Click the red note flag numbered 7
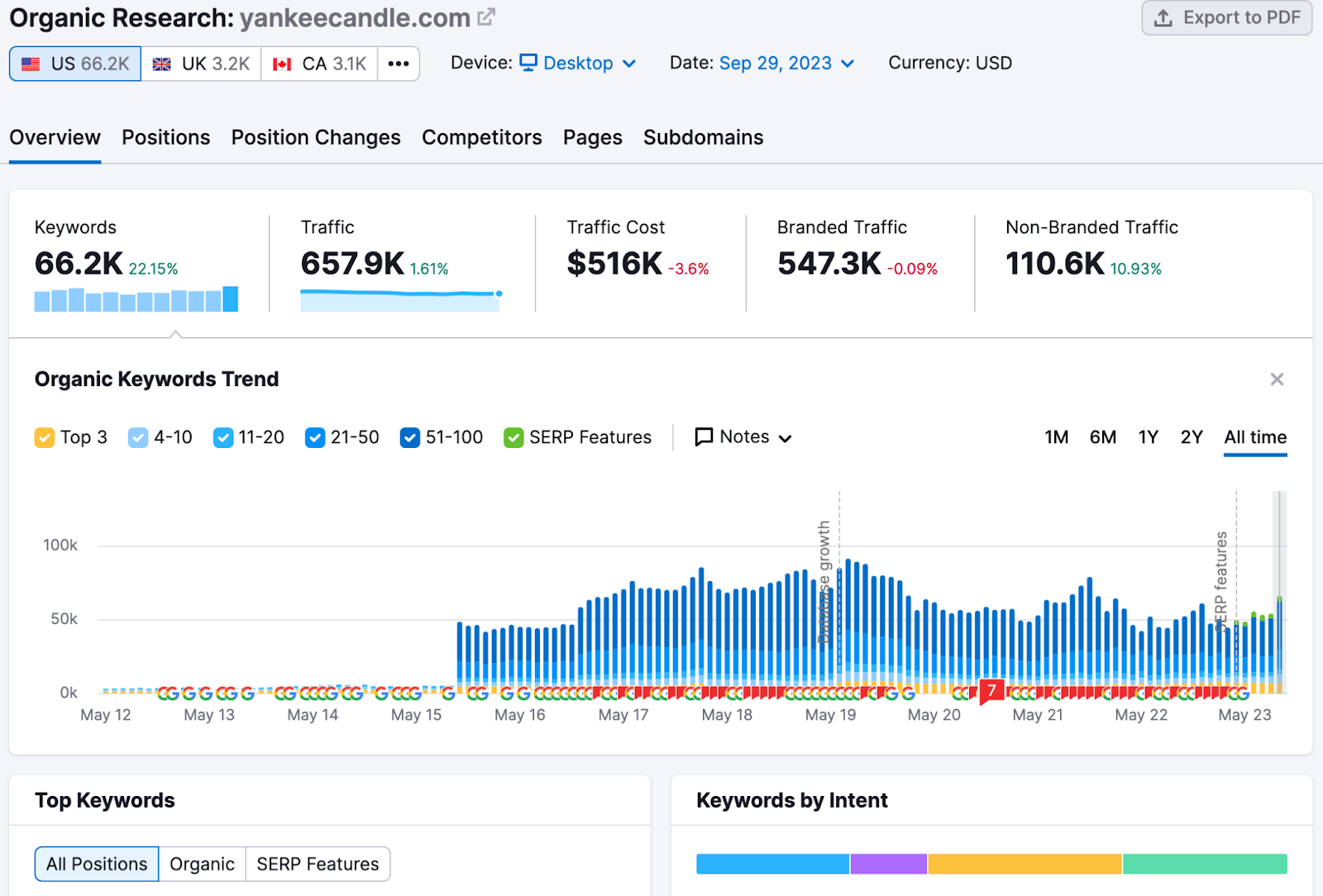This screenshot has height=896, width=1323. (x=991, y=691)
